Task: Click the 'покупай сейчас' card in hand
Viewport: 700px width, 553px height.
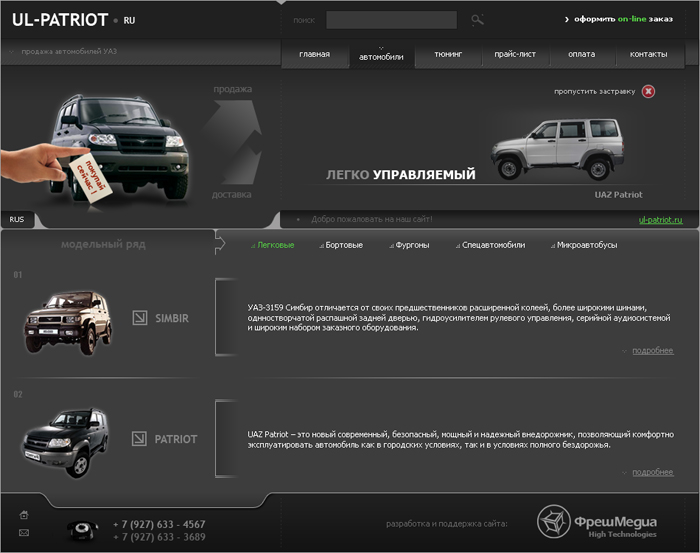Action: tap(91, 179)
